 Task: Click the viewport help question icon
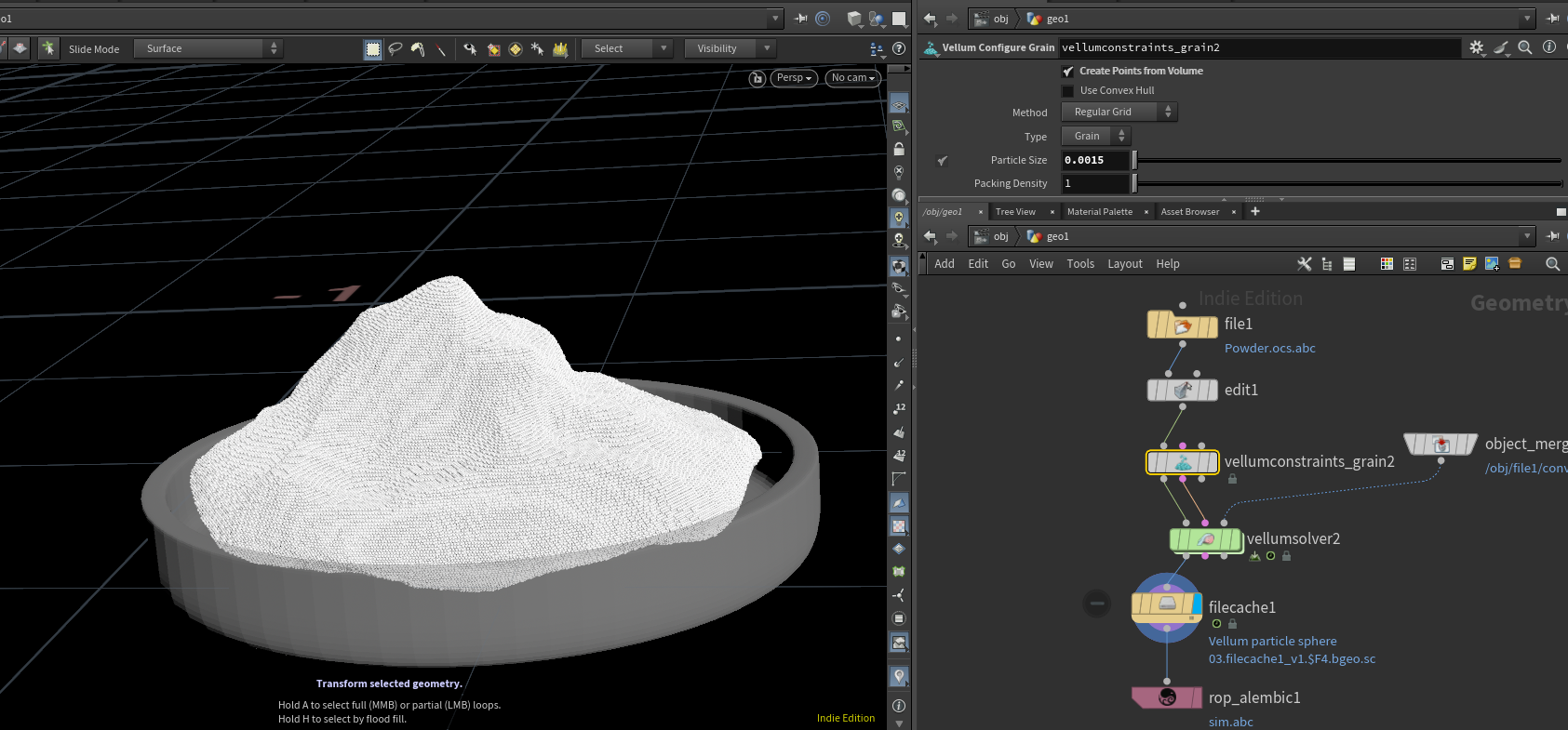899,48
